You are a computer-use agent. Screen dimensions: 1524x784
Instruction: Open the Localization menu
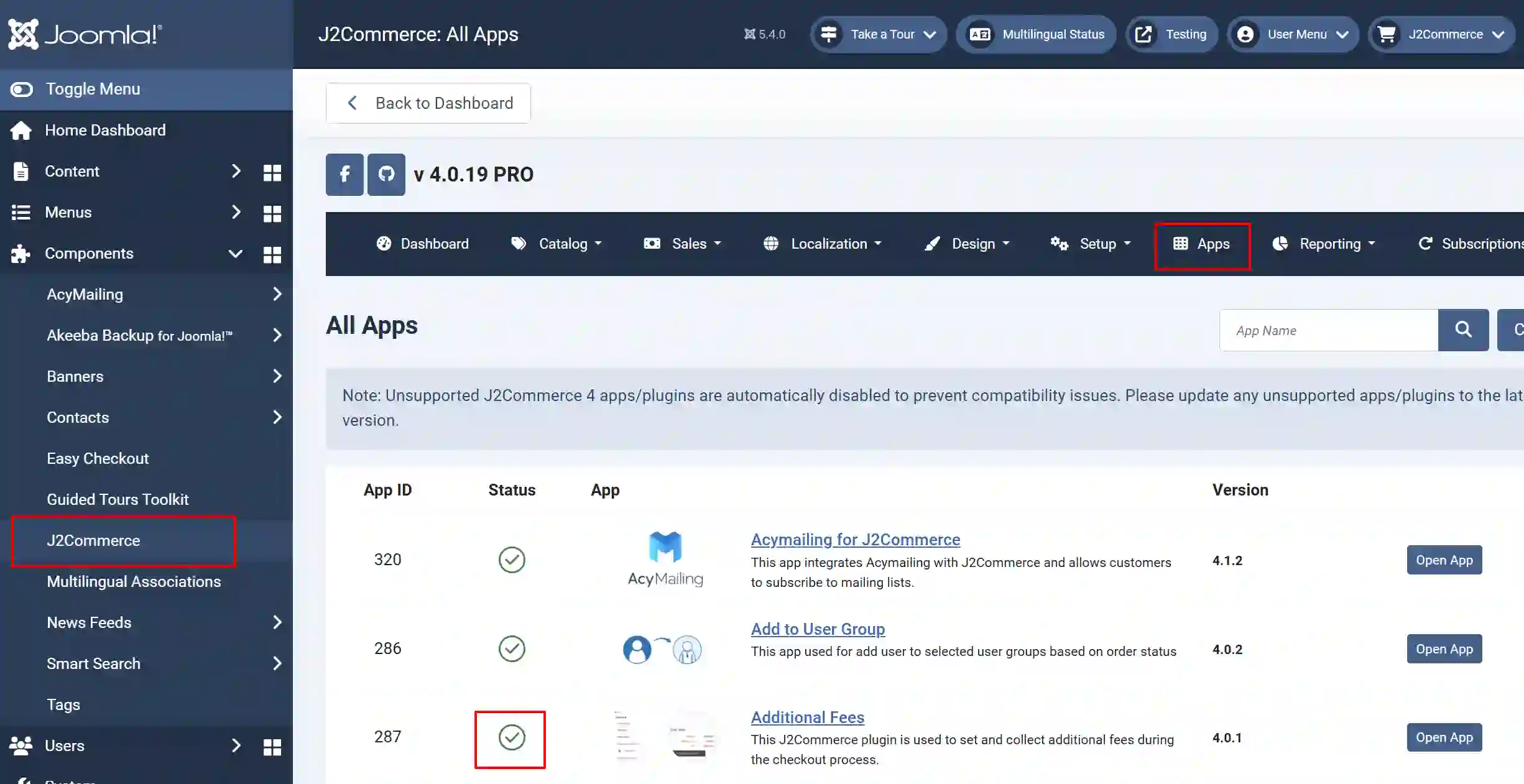coord(822,244)
